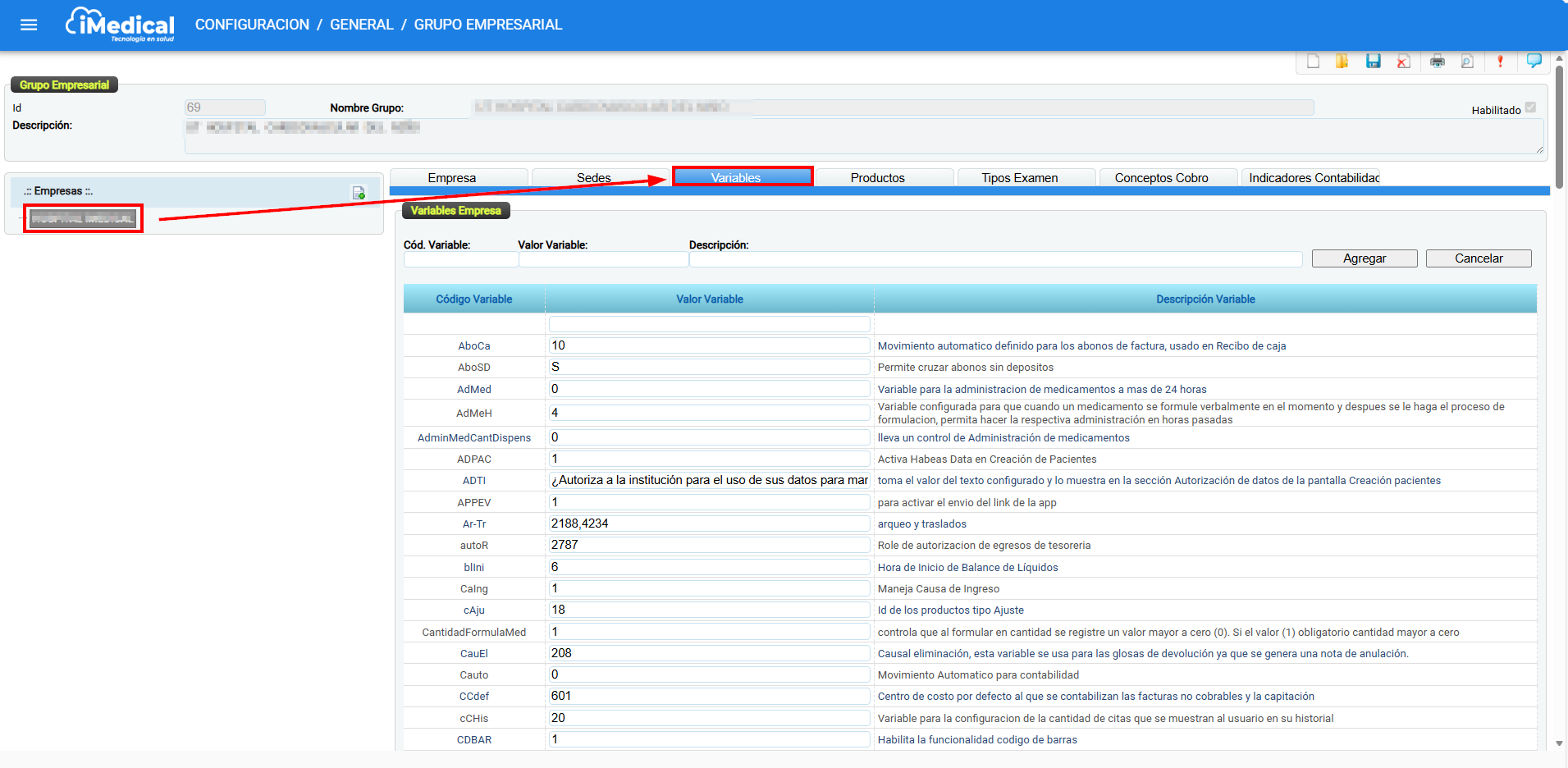The width and height of the screenshot is (1568, 768).
Task: Switch to the Sedes tab
Action: point(593,177)
